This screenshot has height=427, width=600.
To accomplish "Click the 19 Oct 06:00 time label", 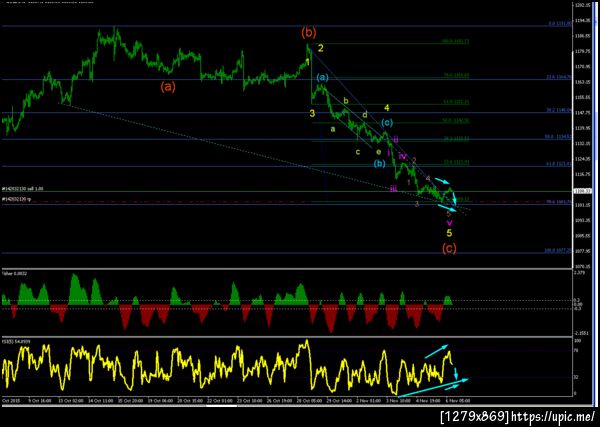I will pyautogui.click(x=162, y=400).
